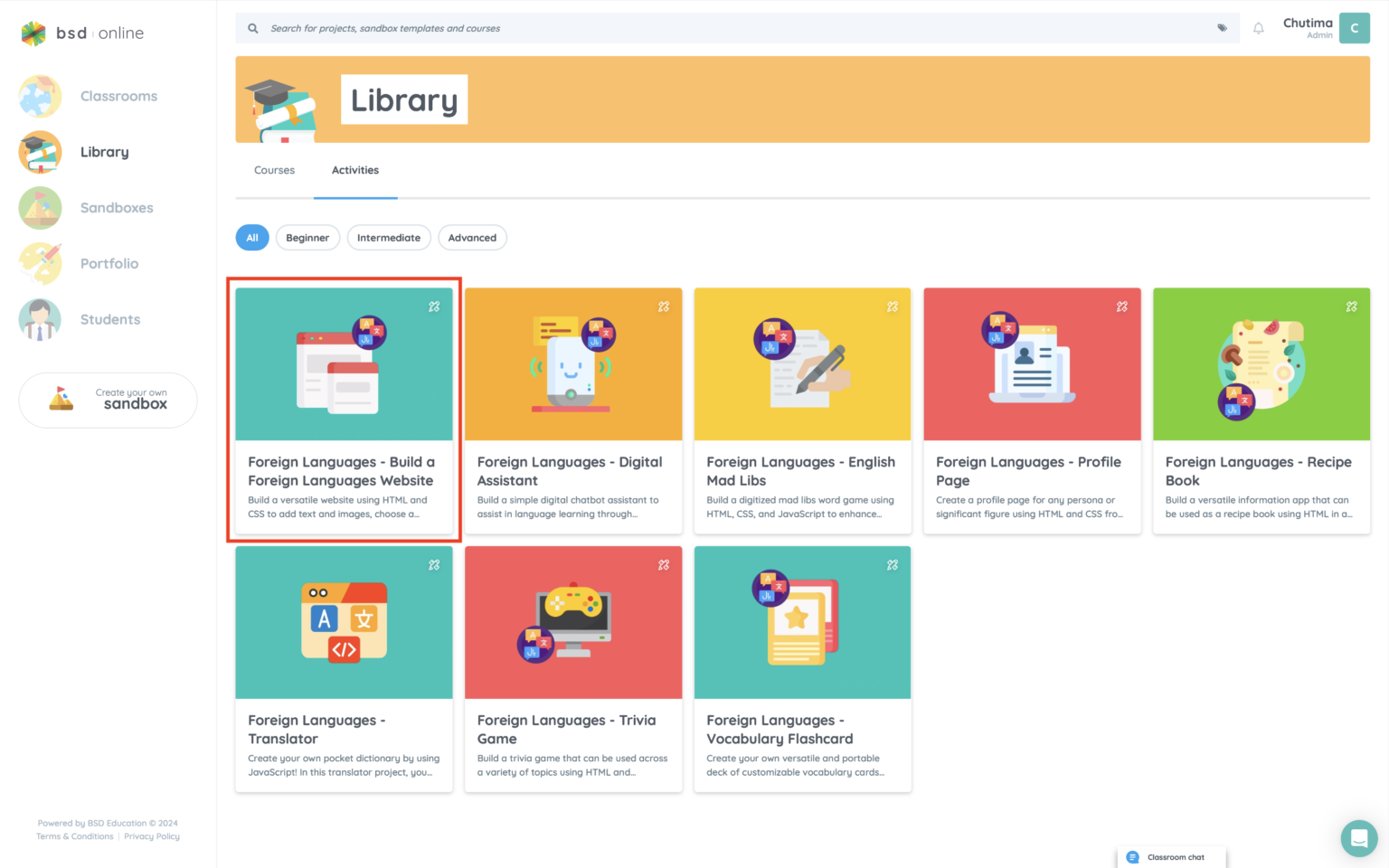Open the Portfolio section
1389x868 pixels.
tap(109, 263)
